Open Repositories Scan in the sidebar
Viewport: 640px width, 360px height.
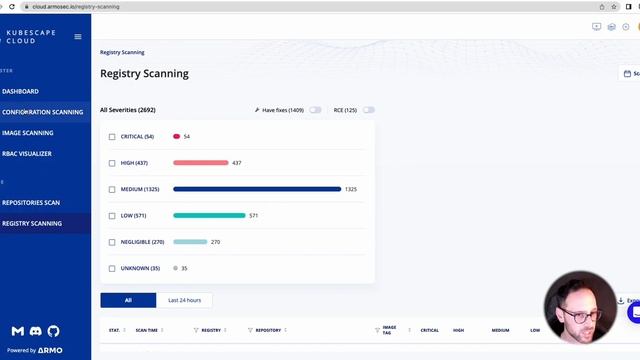click(31, 203)
